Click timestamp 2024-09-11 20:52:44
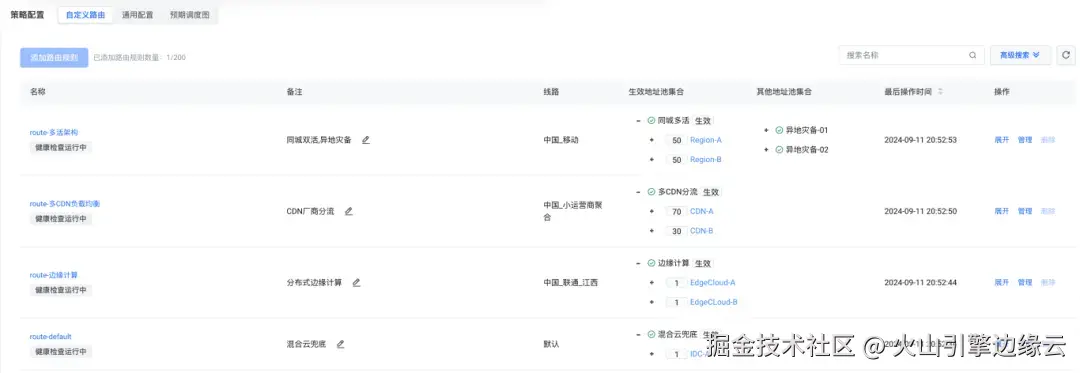The image size is (1080, 373). pos(920,282)
